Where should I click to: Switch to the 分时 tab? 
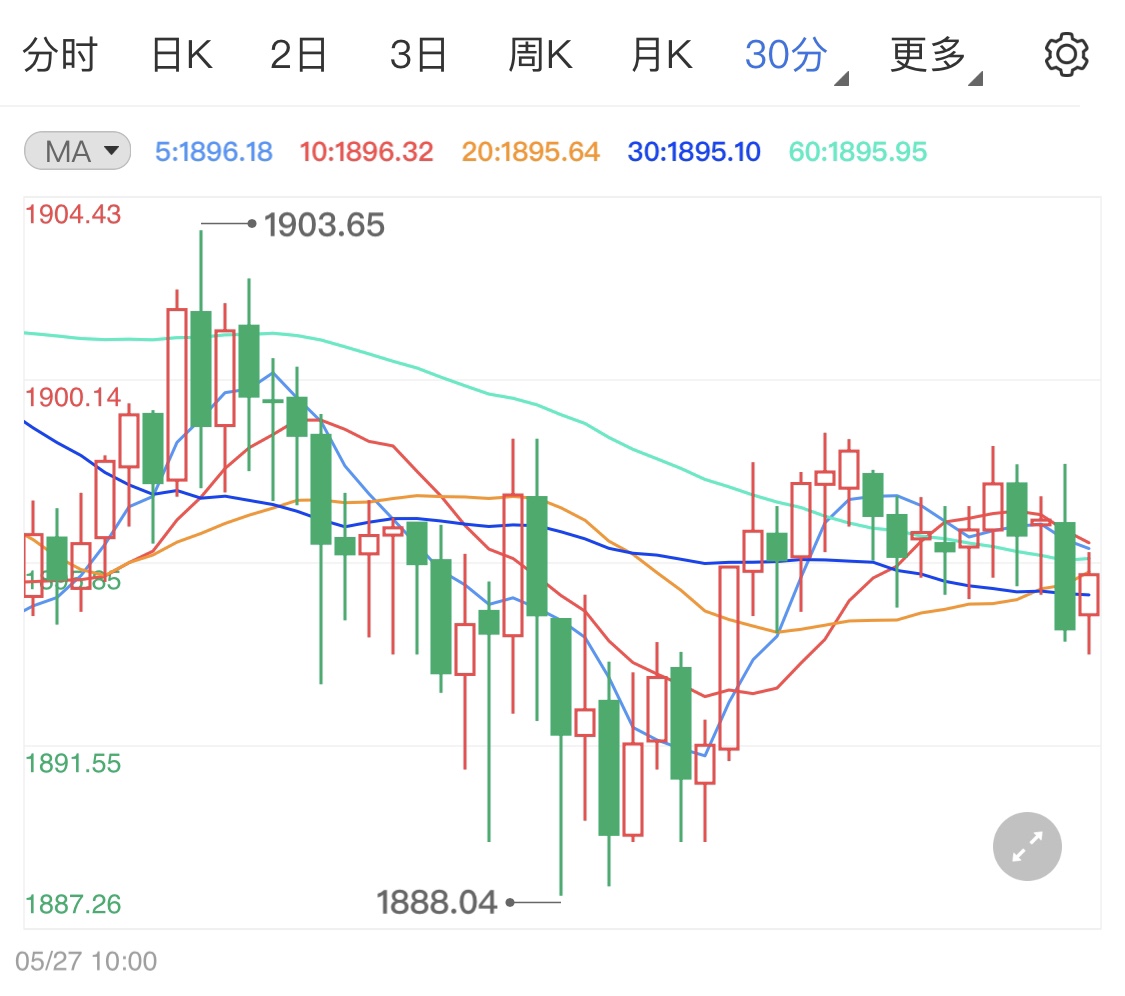click(60, 55)
